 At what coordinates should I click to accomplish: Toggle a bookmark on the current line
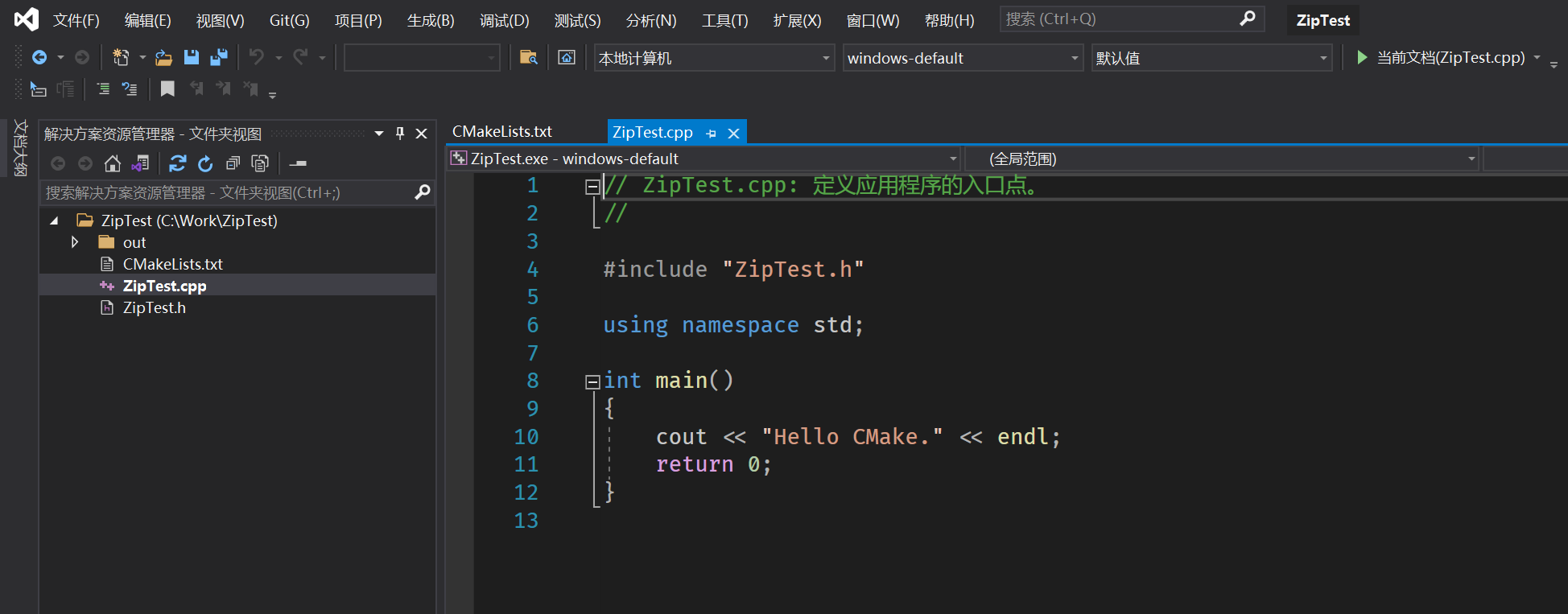tap(167, 89)
